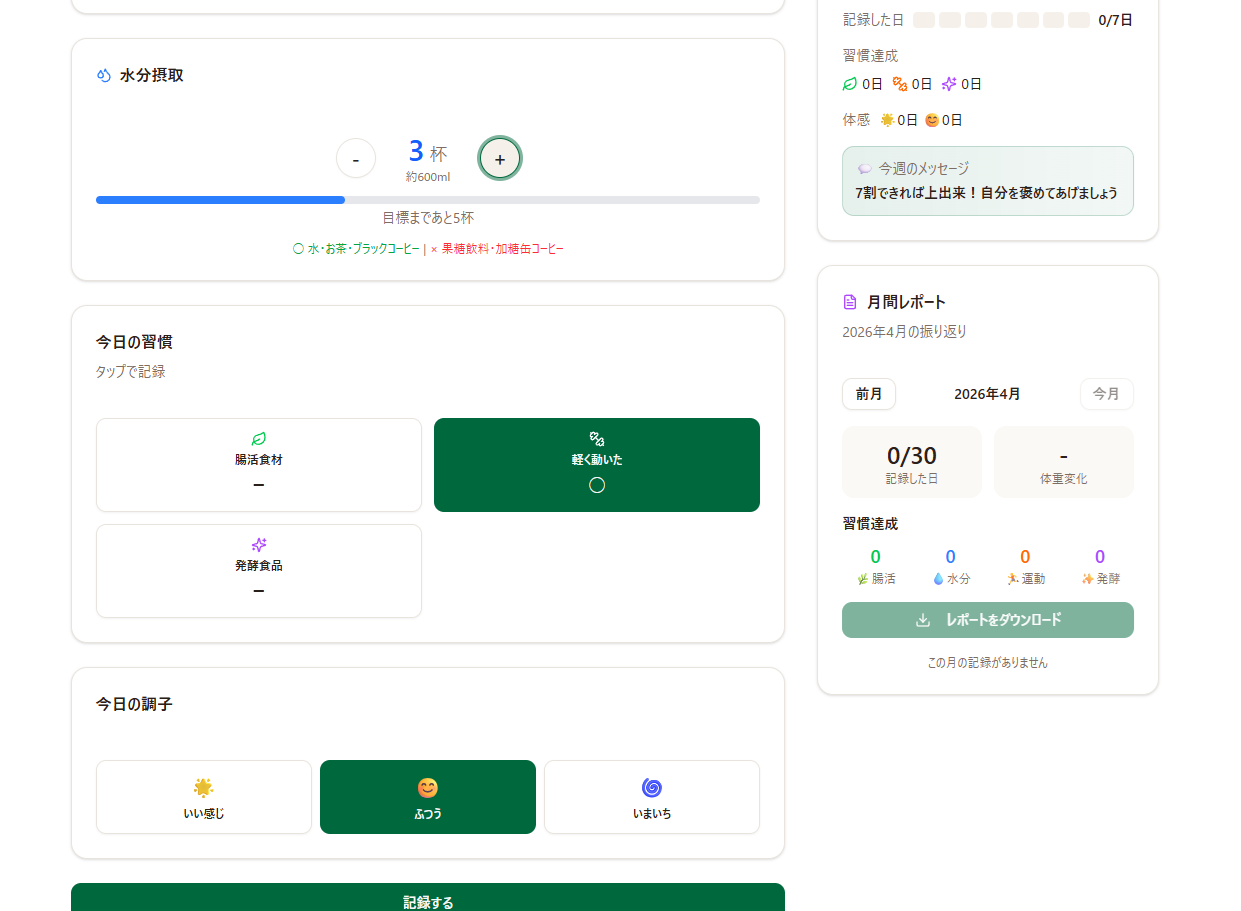Toggle the 腸活食材 habit card

pyautogui.click(x=259, y=465)
